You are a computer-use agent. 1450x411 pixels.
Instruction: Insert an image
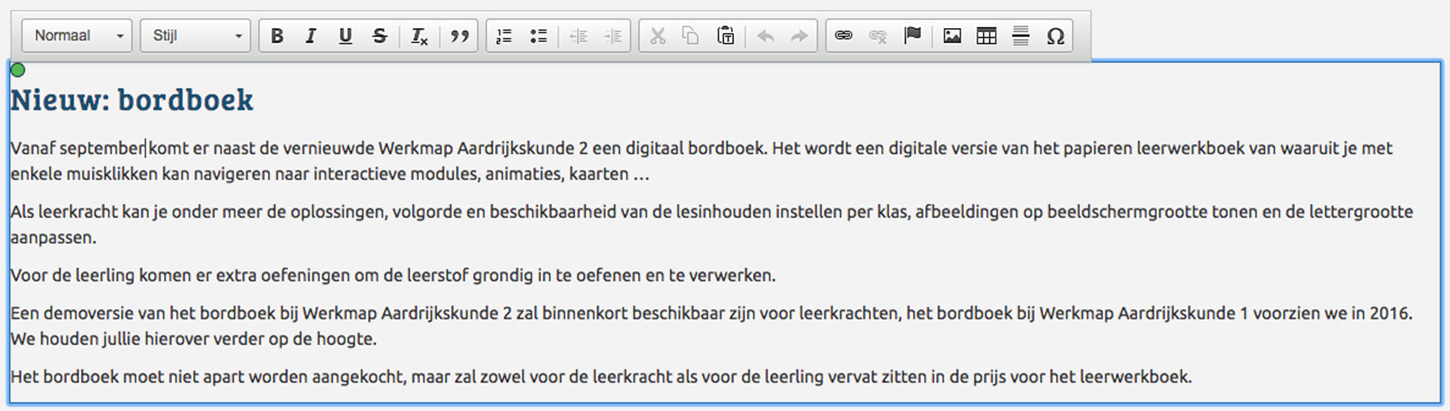952,36
